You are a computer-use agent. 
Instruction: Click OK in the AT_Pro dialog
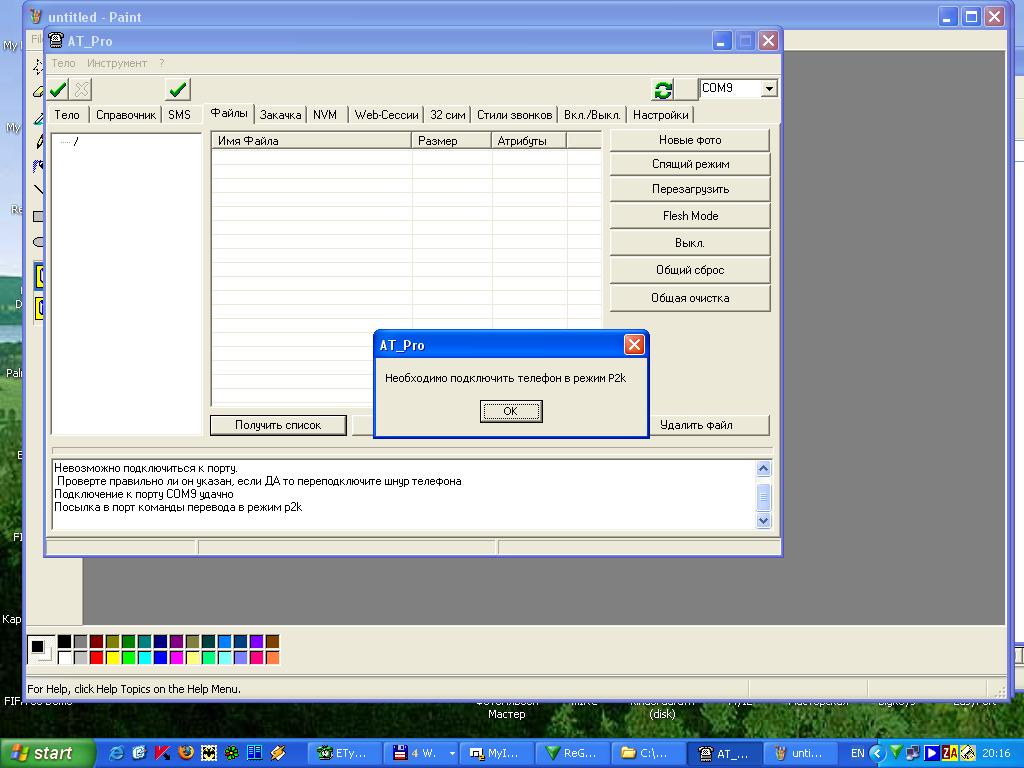[x=511, y=411]
